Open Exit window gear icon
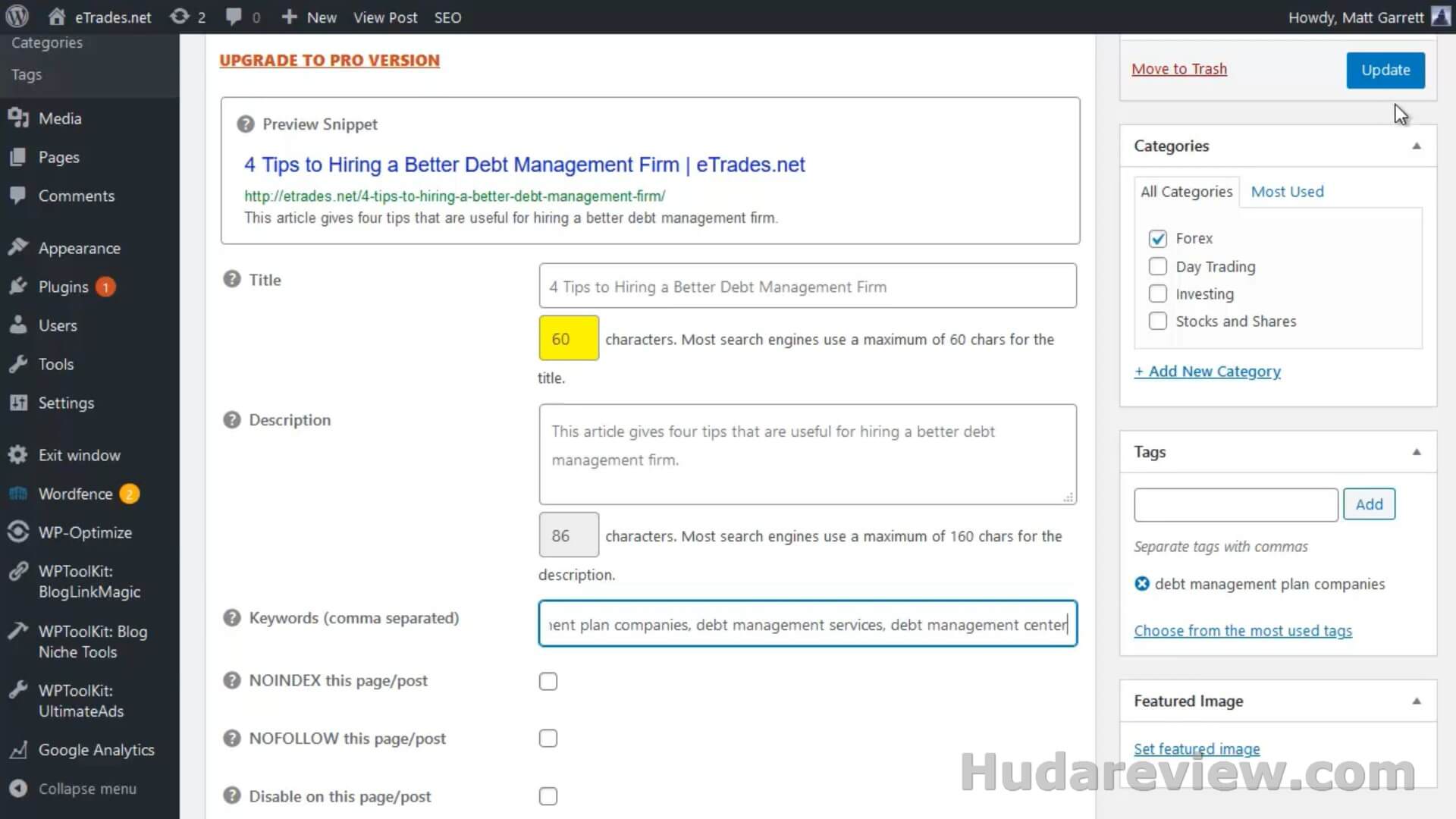This screenshot has width=1456, height=819. pyautogui.click(x=18, y=455)
